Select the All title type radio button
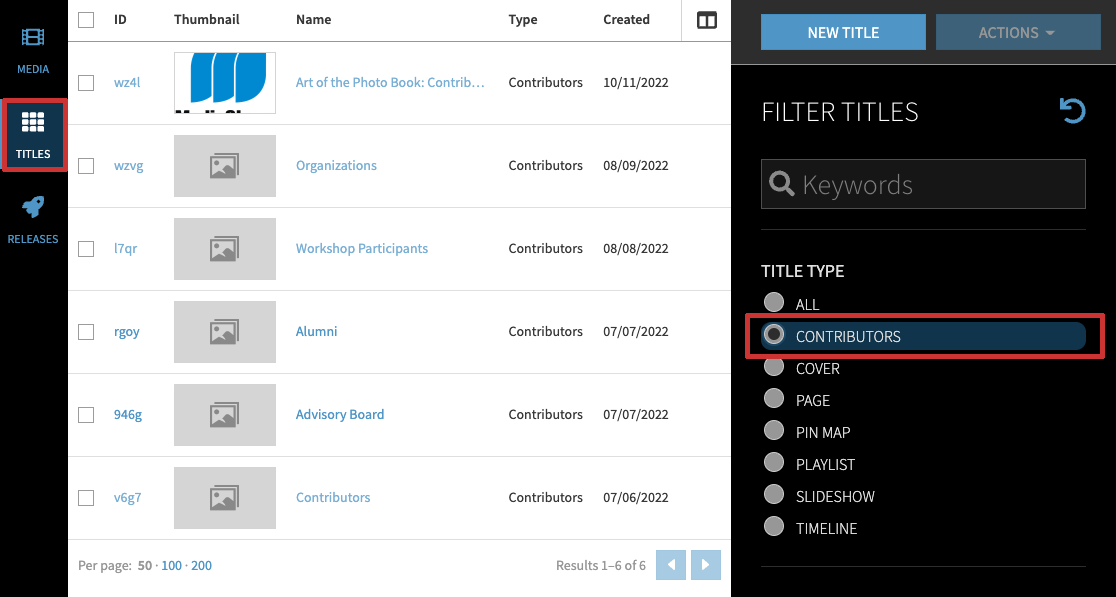This screenshot has width=1116, height=597. click(774, 303)
